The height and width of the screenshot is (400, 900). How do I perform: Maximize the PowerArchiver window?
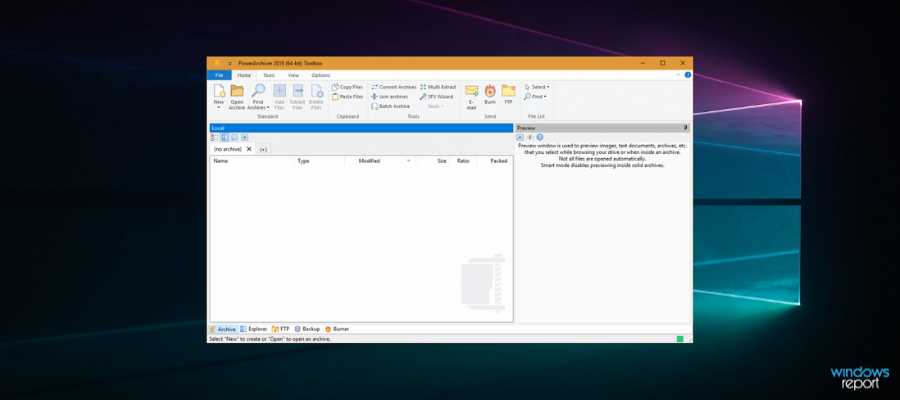point(662,63)
